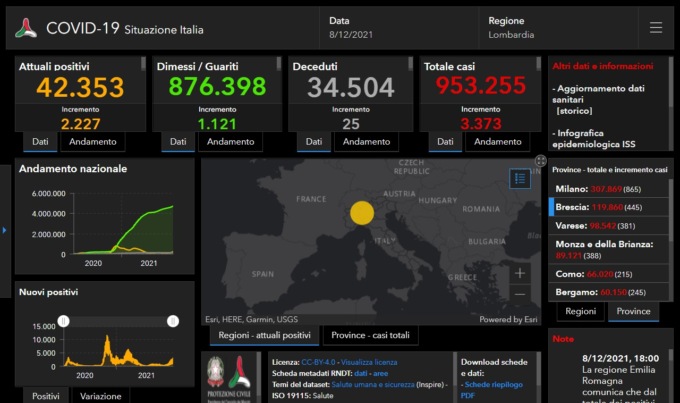Click the yellow Lombardia circle on map

tap(362, 212)
